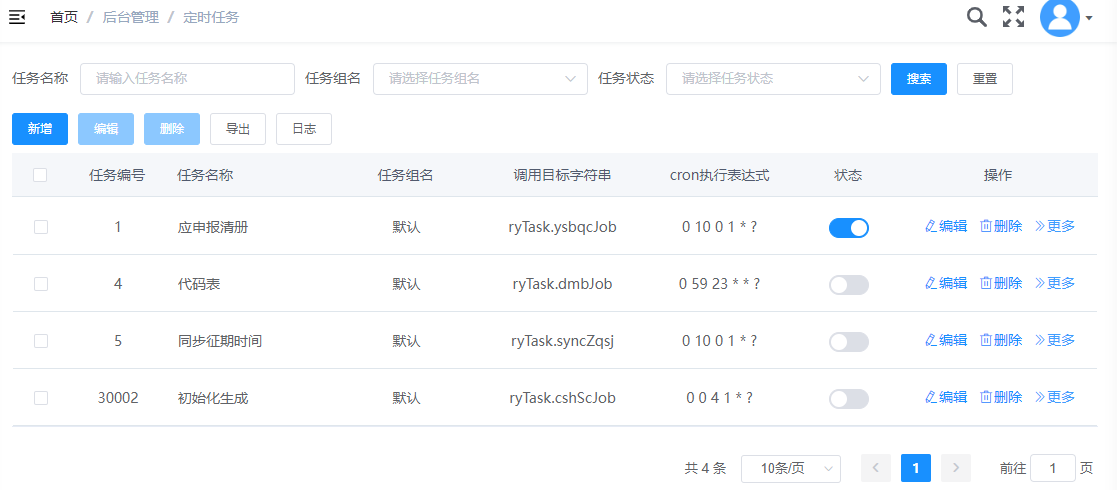
Task: Click the 共 4 条 total count
Action: pos(705,469)
